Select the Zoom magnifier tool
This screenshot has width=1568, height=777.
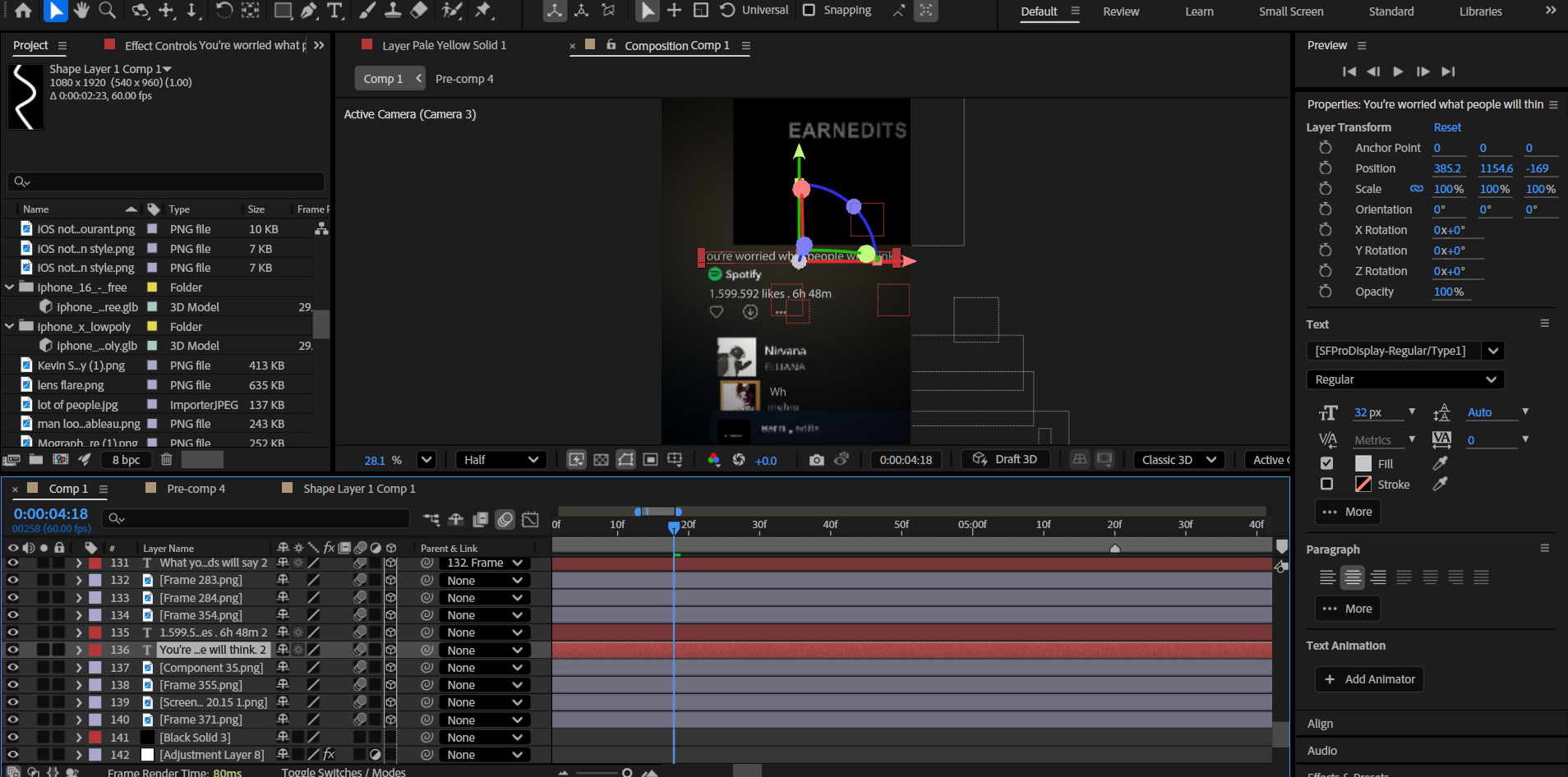point(107,11)
